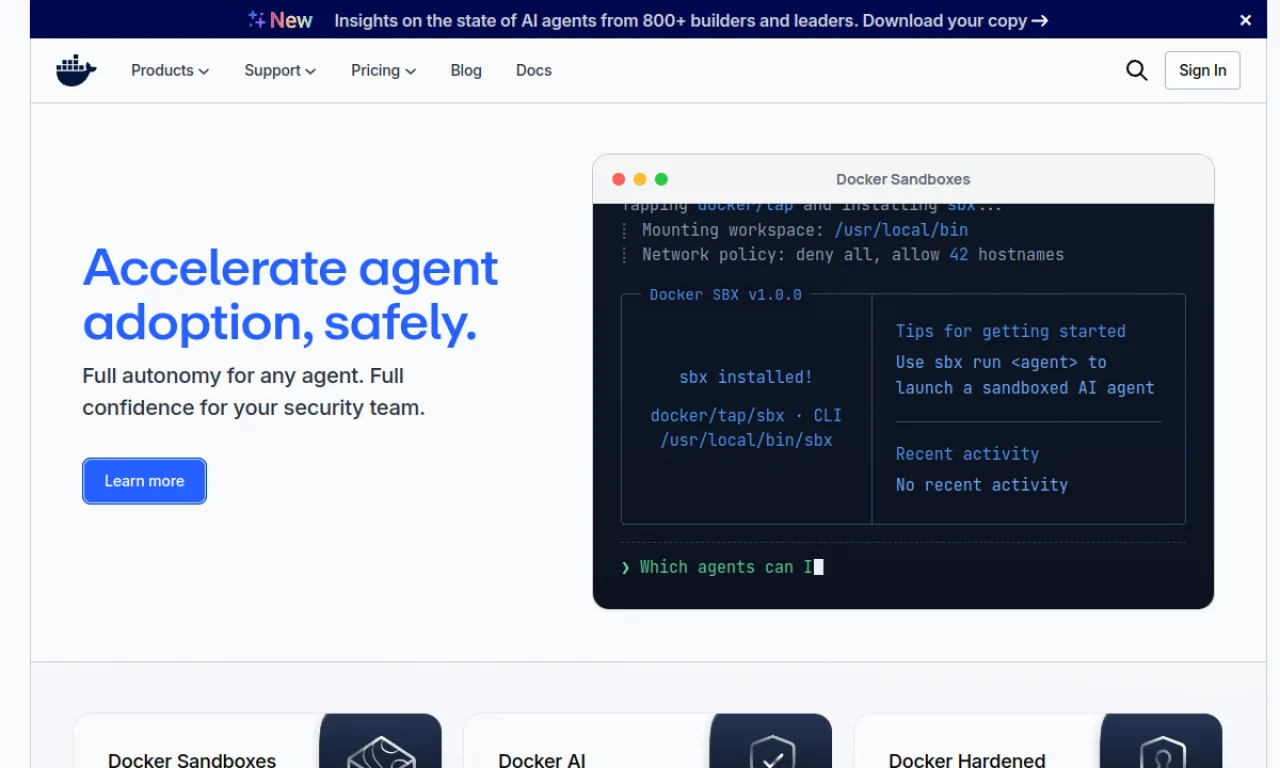This screenshot has width=1280, height=768.
Task: Open the Docs page
Action: coord(534,70)
